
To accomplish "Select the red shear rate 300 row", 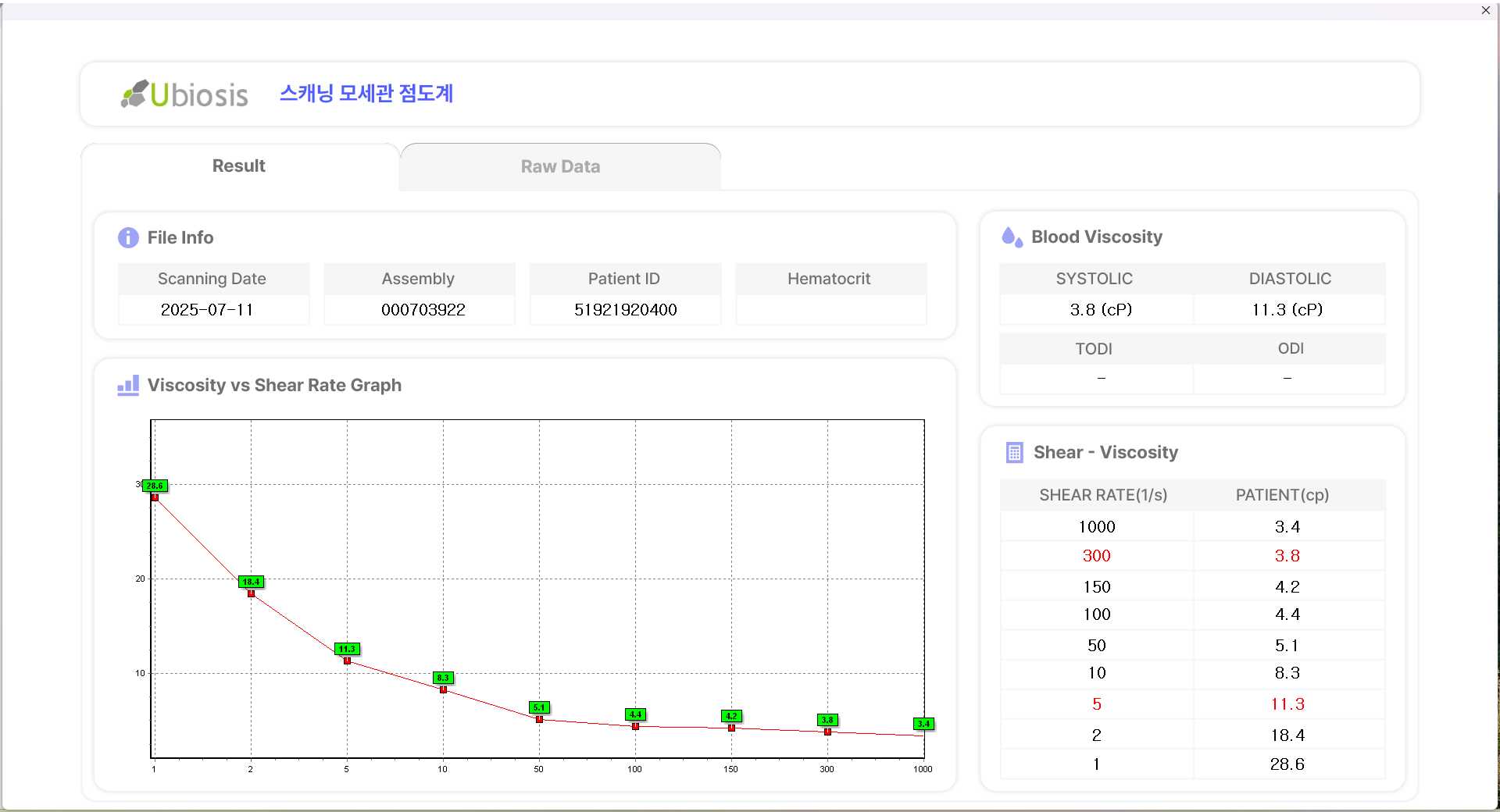I will (x=1096, y=556).
